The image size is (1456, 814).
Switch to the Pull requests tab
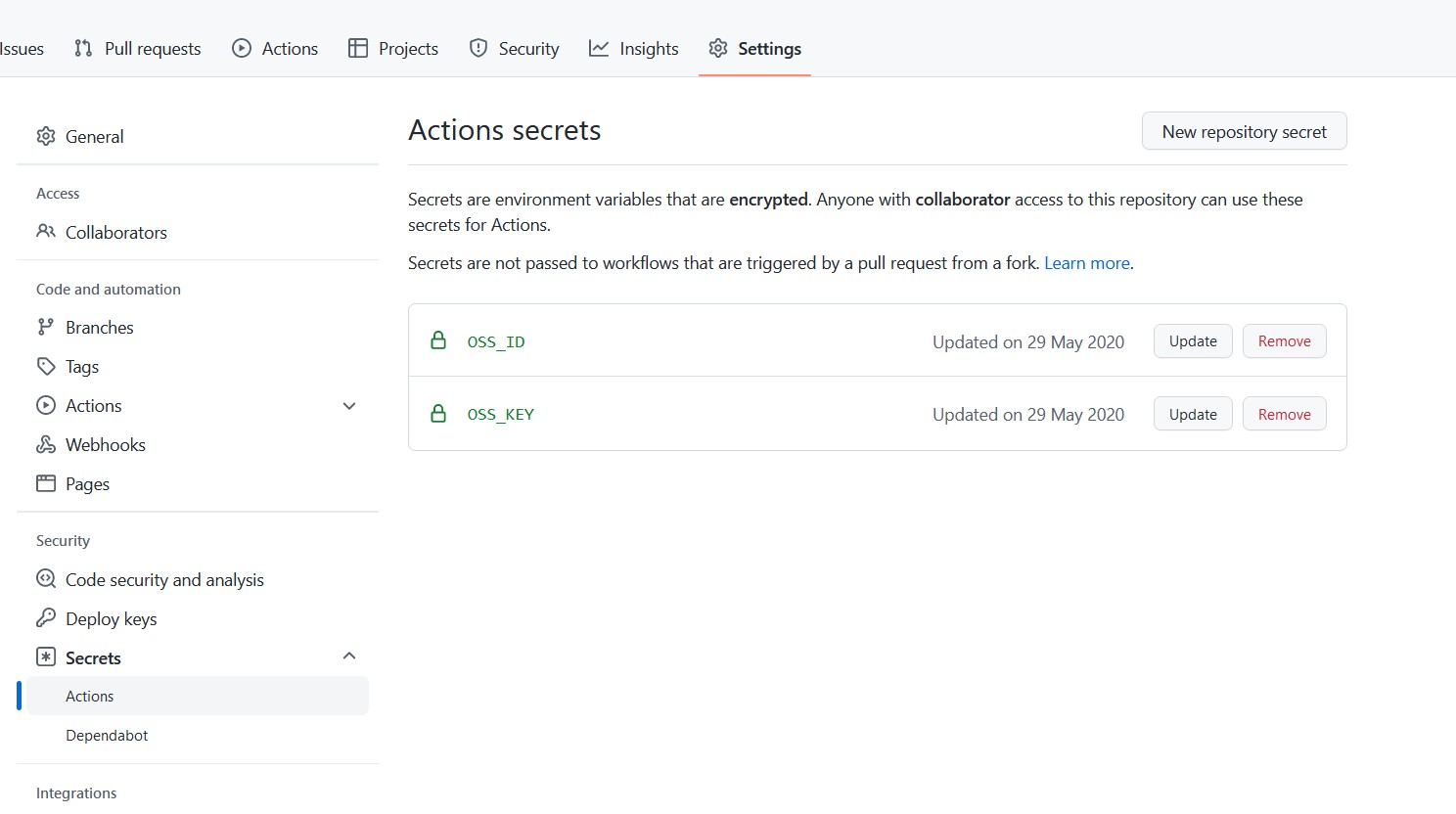[138, 48]
